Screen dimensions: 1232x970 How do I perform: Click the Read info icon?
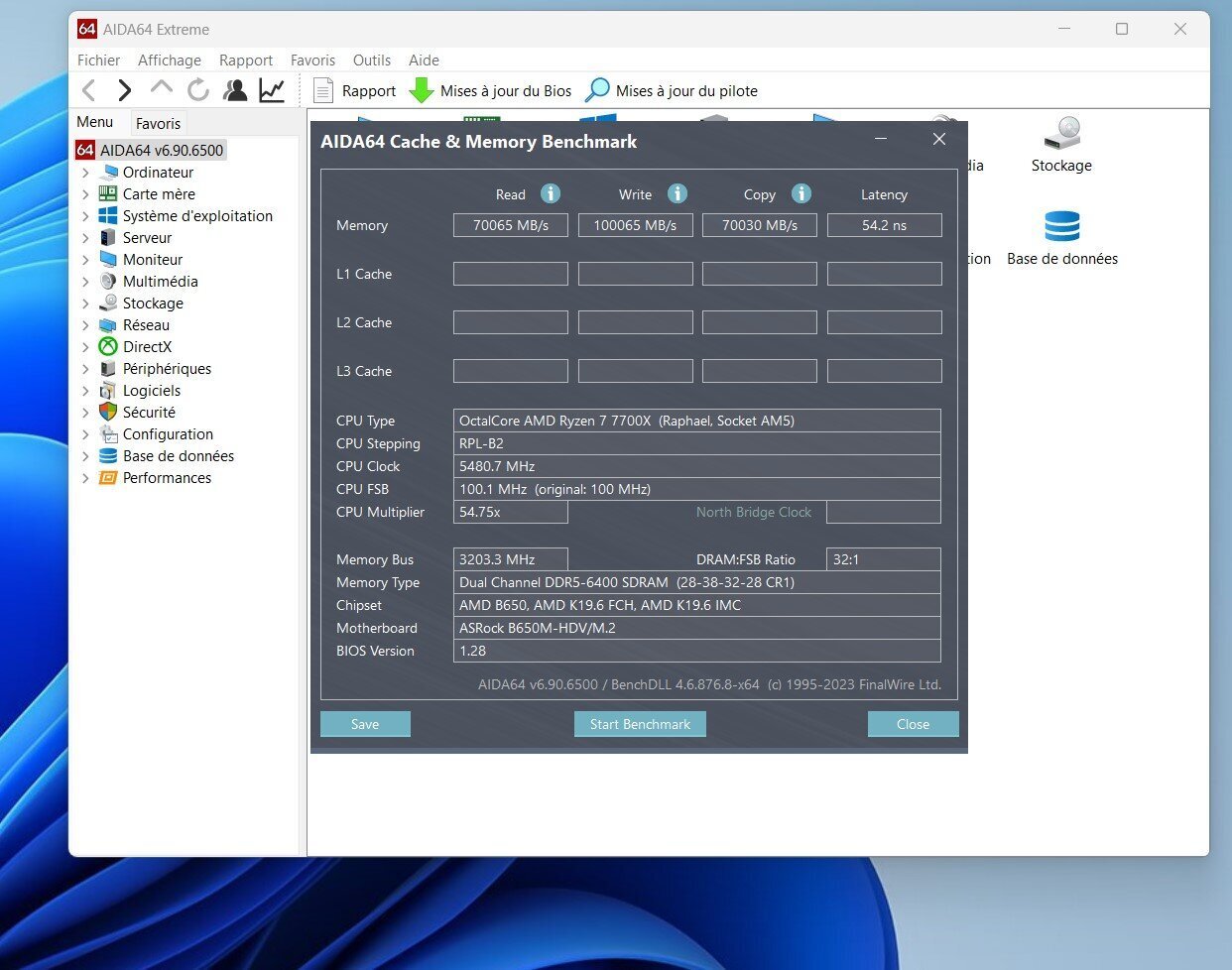coord(551,193)
